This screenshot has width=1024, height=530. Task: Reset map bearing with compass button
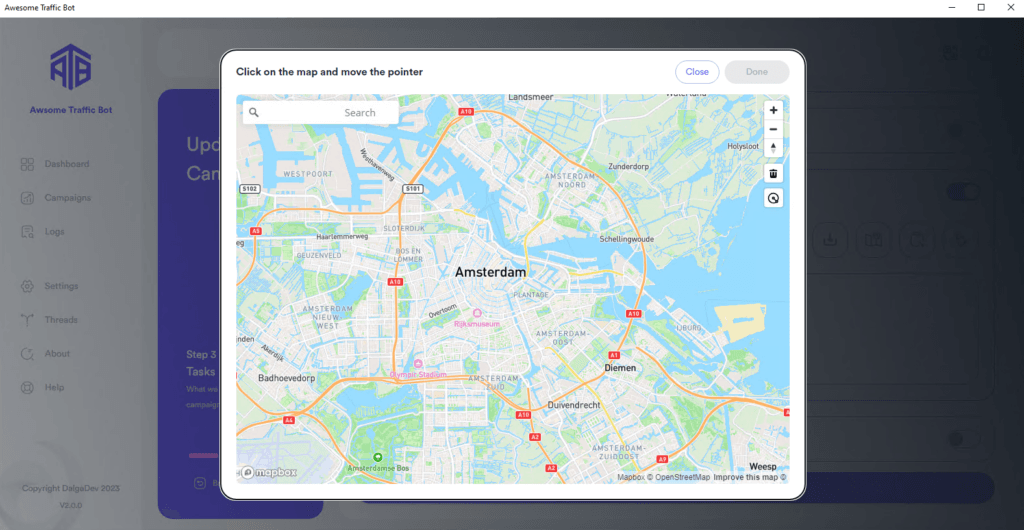[773, 148]
